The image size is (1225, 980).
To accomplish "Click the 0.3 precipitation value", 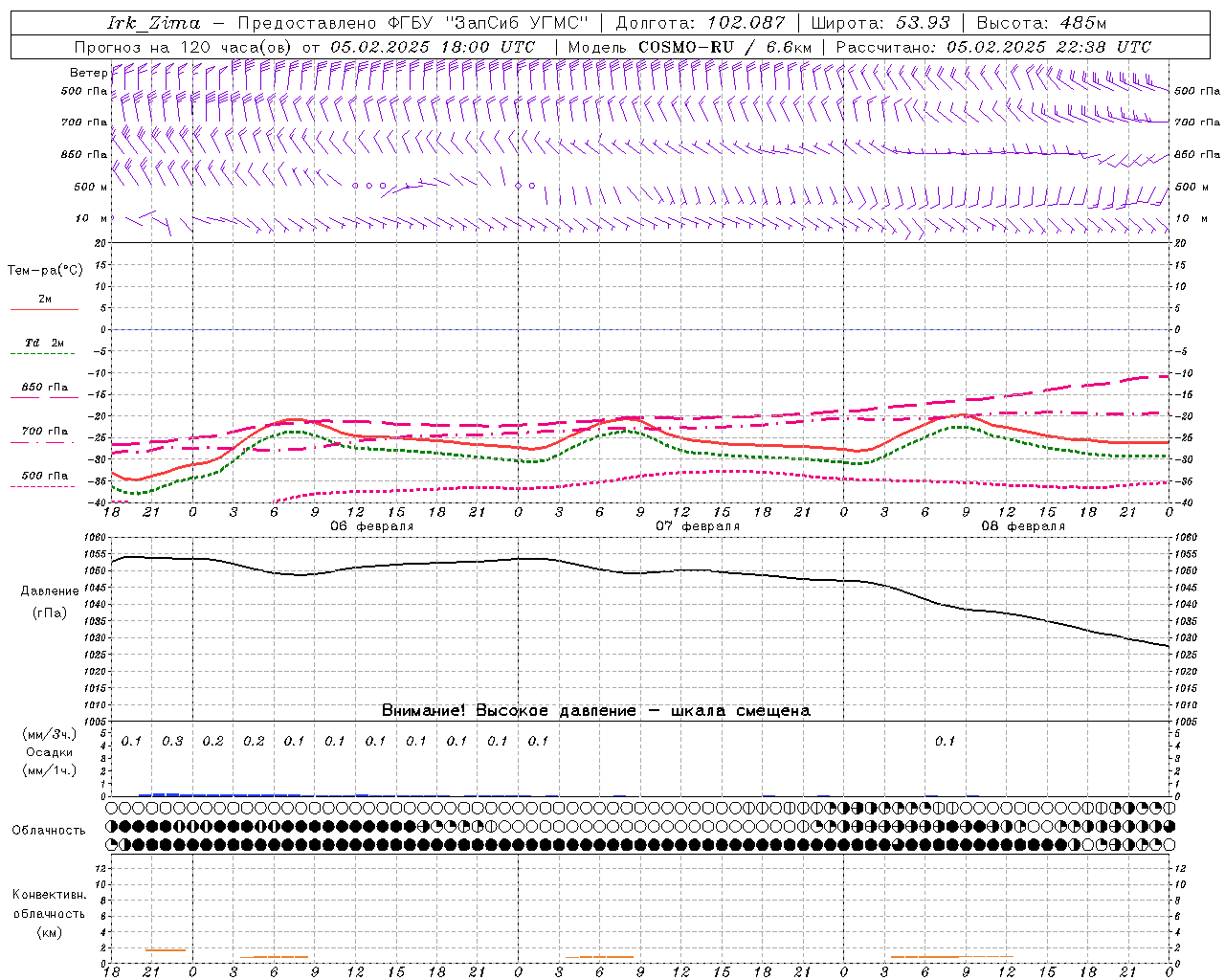I will [x=172, y=742].
